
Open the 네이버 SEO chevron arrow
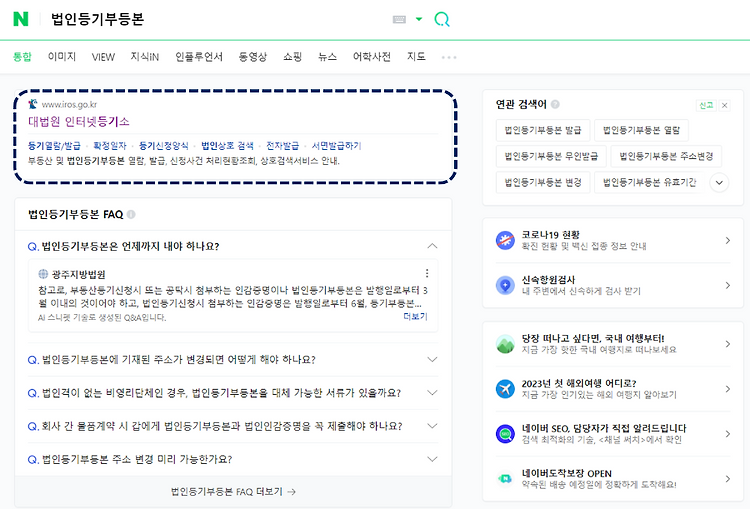[x=728, y=434]
